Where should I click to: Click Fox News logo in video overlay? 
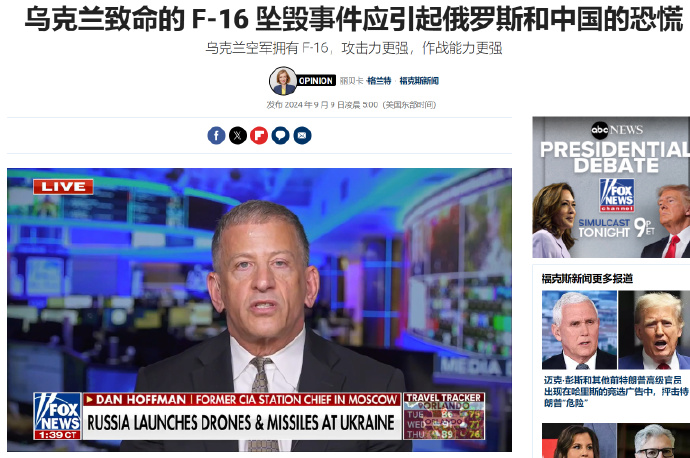coord(57,416)
